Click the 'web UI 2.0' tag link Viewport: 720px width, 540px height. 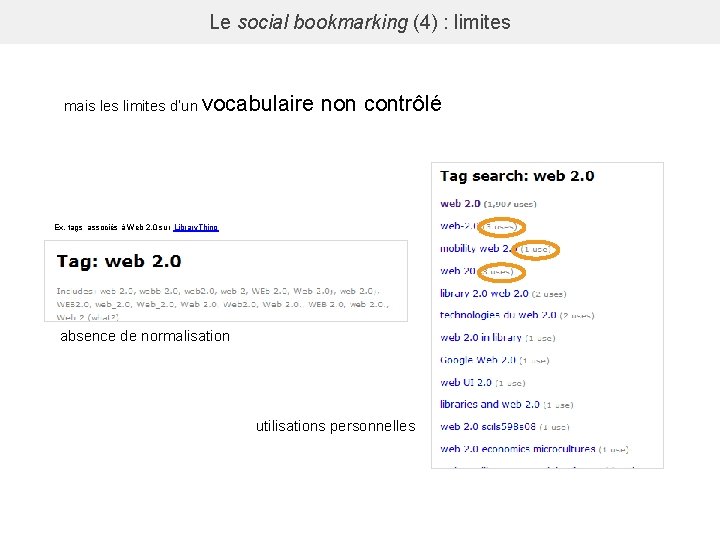tap(466, 382)
